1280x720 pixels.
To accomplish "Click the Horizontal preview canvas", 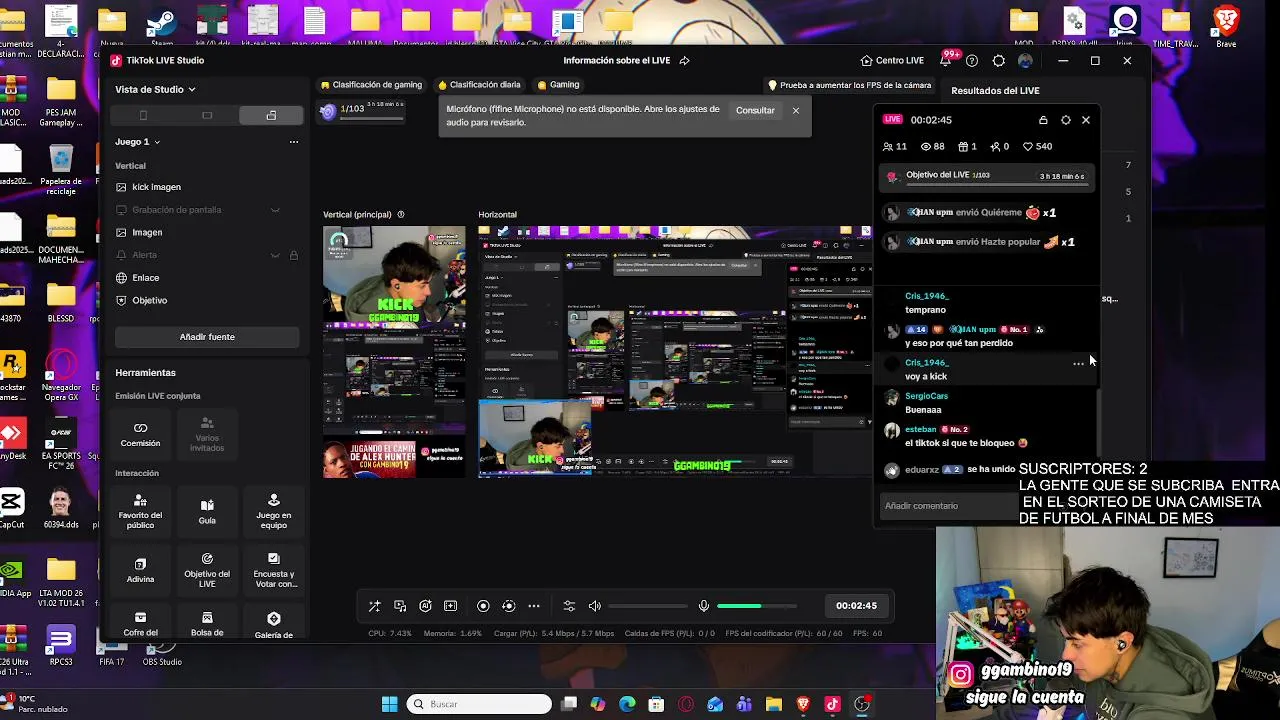I will [675, 352].
